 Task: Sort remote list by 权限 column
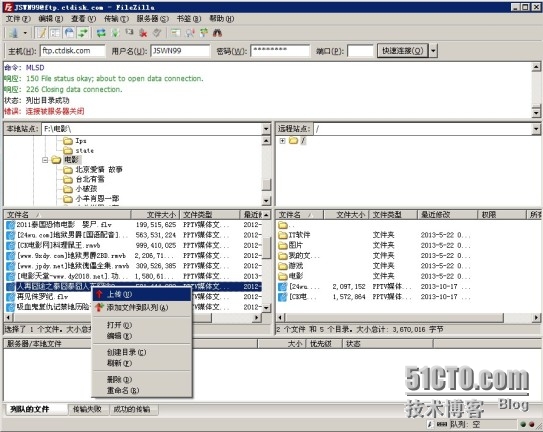502,215
